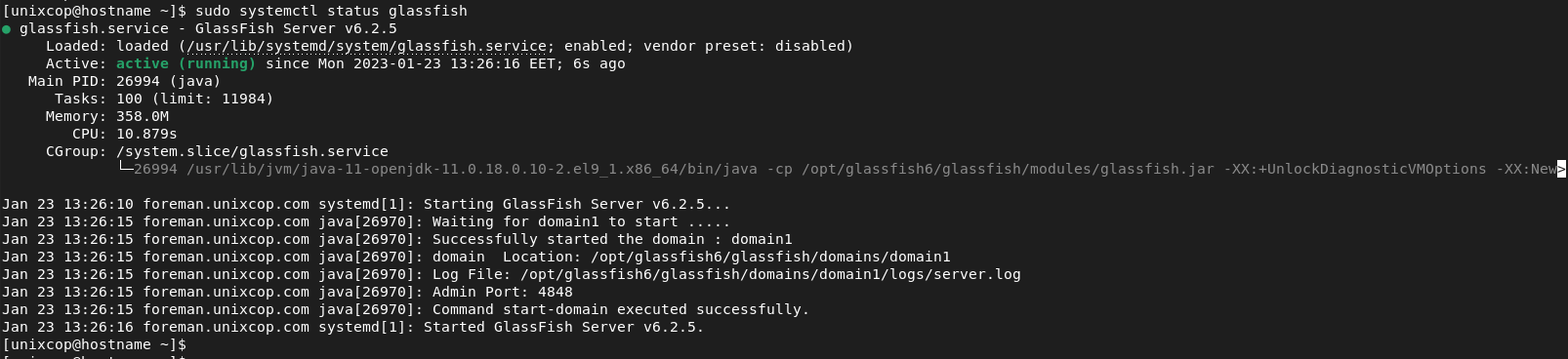Click the 'Waiting for domain1 to start' line
Viewport: 1568px width, 359px height.
[581, 221]
